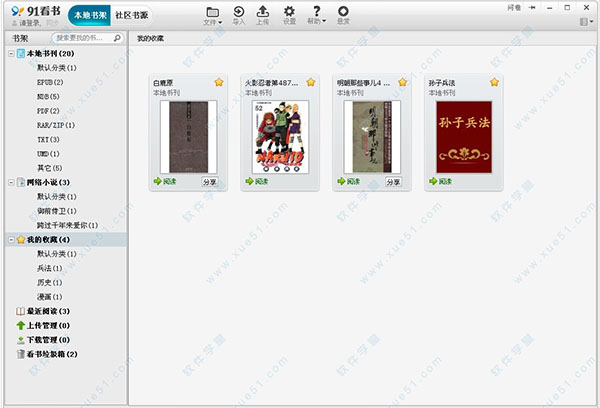This screenshot has height=408, width=600.
Task: Select PDF (2) category
Action: coord(48,111)
